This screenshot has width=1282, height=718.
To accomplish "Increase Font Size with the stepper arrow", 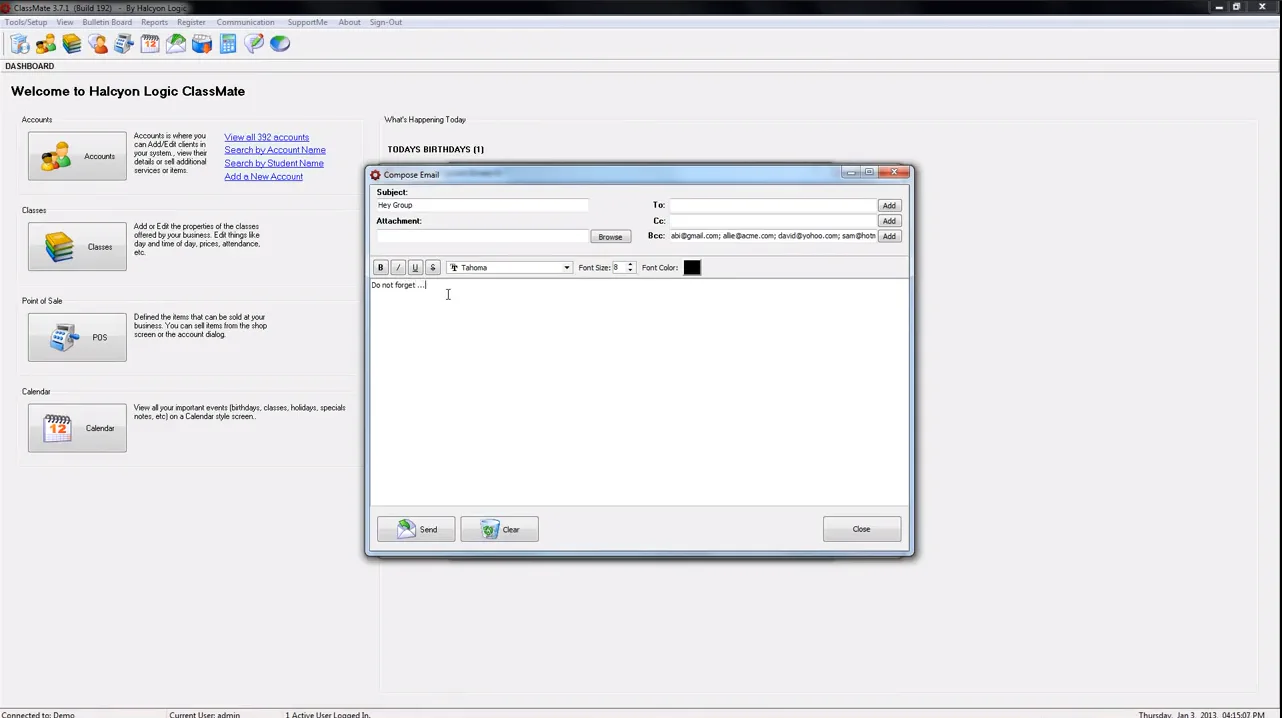I will pyautogui.click(x=629, y=264).
